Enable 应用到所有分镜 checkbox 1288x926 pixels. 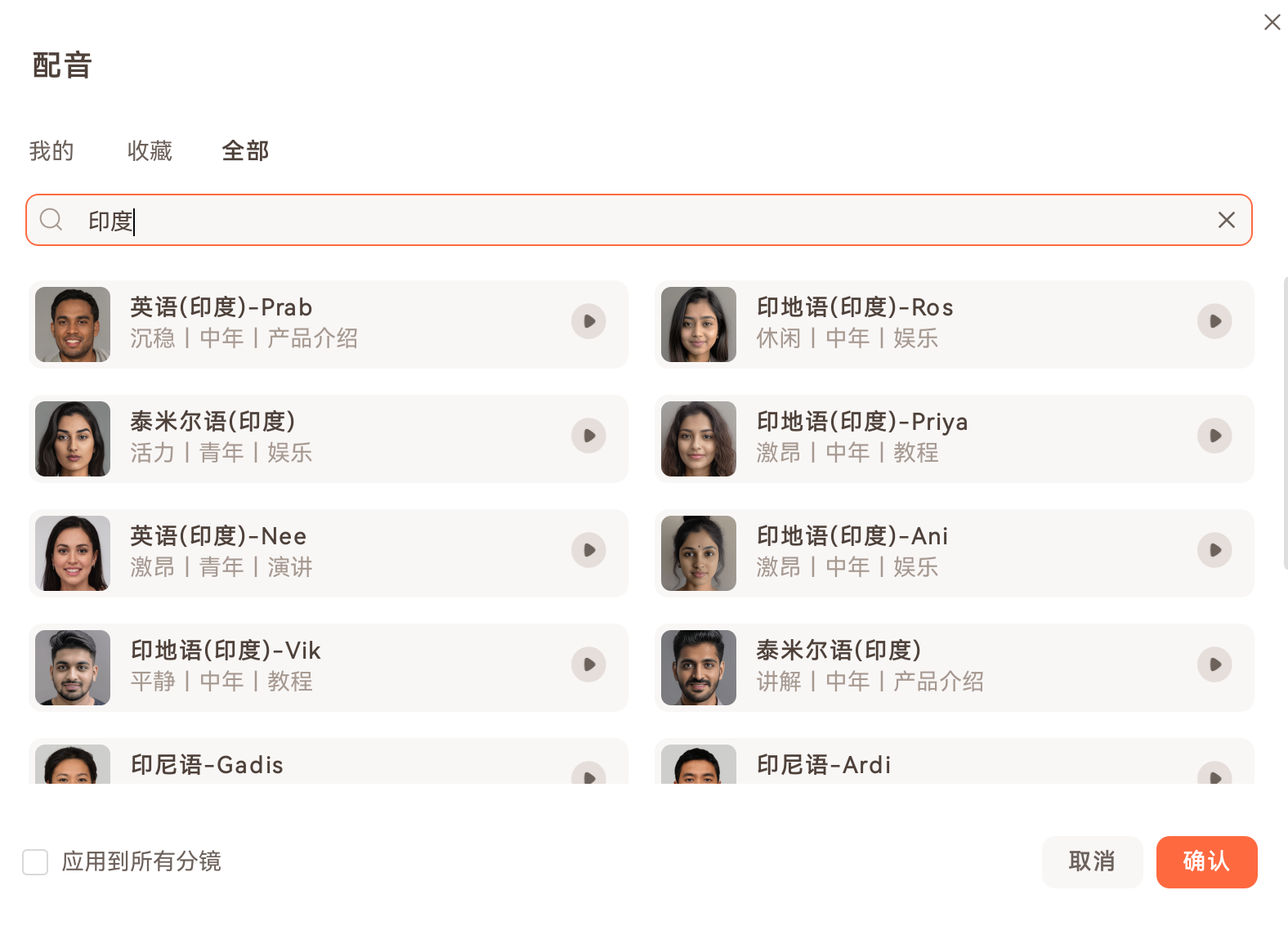pyautogui.click(x=35, y=861)
